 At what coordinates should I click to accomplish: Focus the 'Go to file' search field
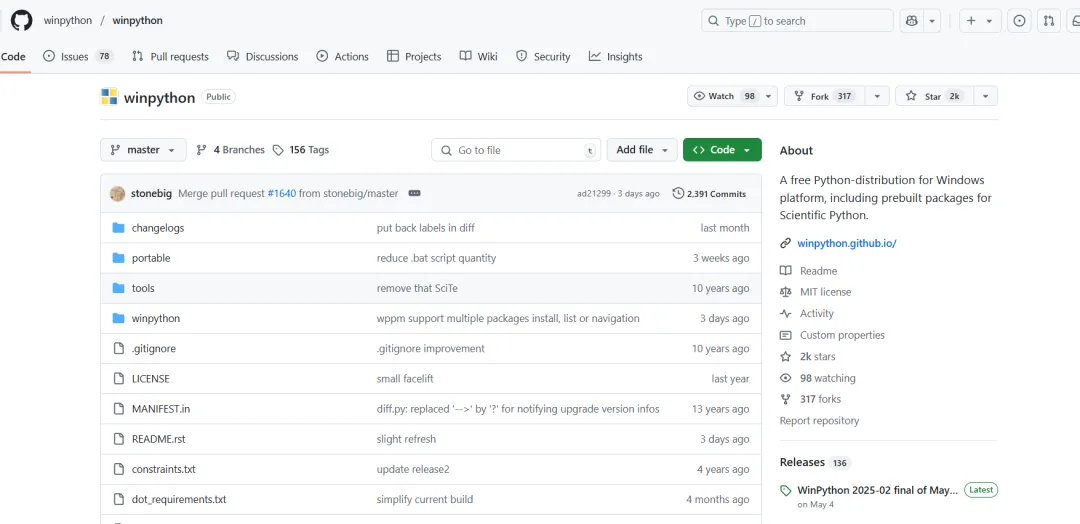(516, 149)
